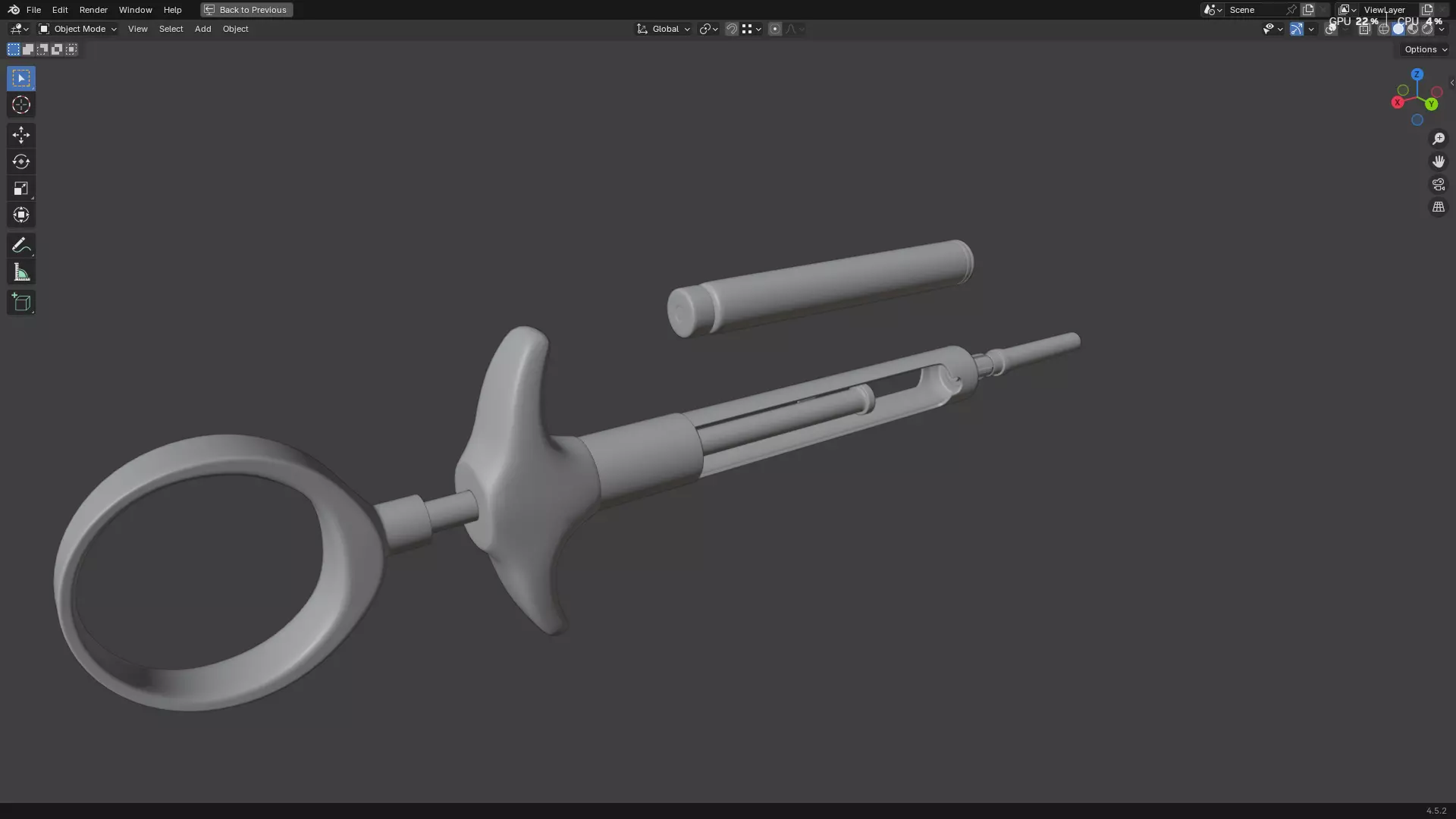The height and width of the screenshot is (819, 1456).
Task: Select the Add Cube tool
Action: [x=20, y=303]
